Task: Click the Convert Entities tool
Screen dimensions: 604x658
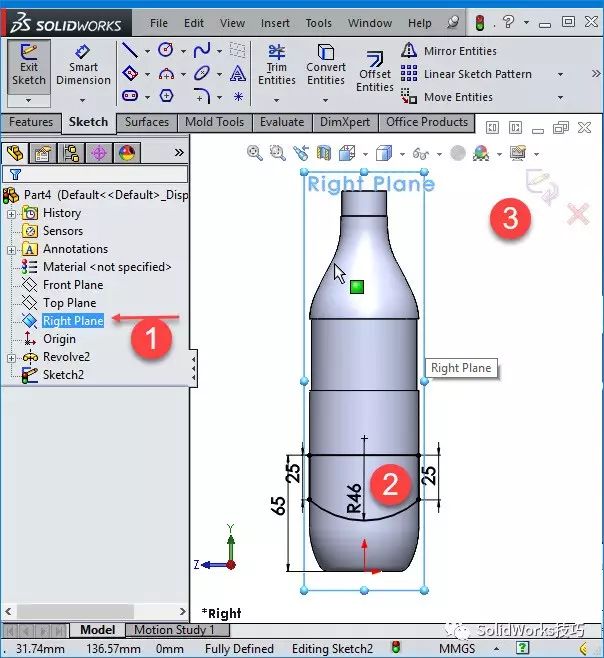Action: coord(326,65)
